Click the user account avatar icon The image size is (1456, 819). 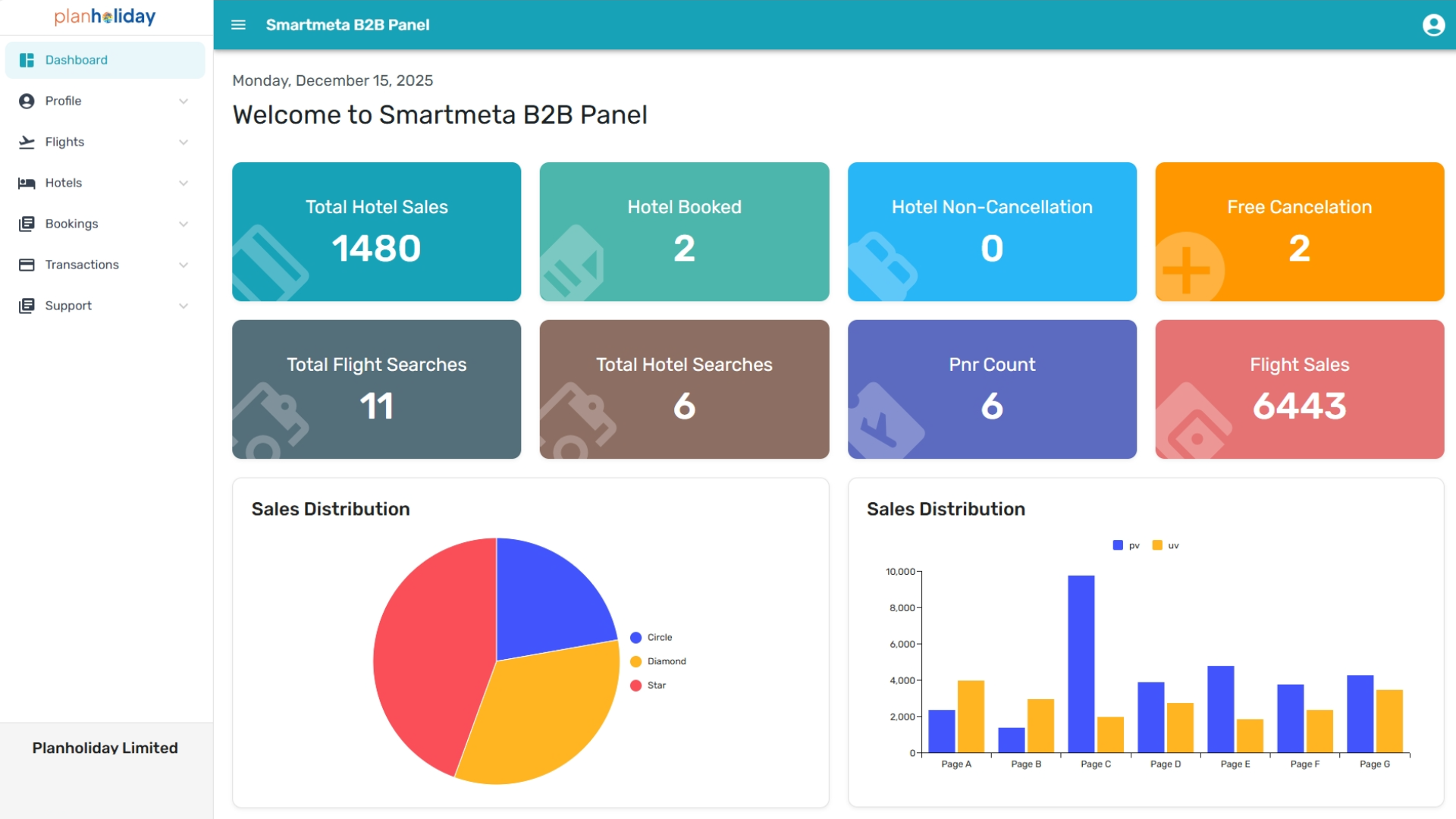click(1433, 25)
